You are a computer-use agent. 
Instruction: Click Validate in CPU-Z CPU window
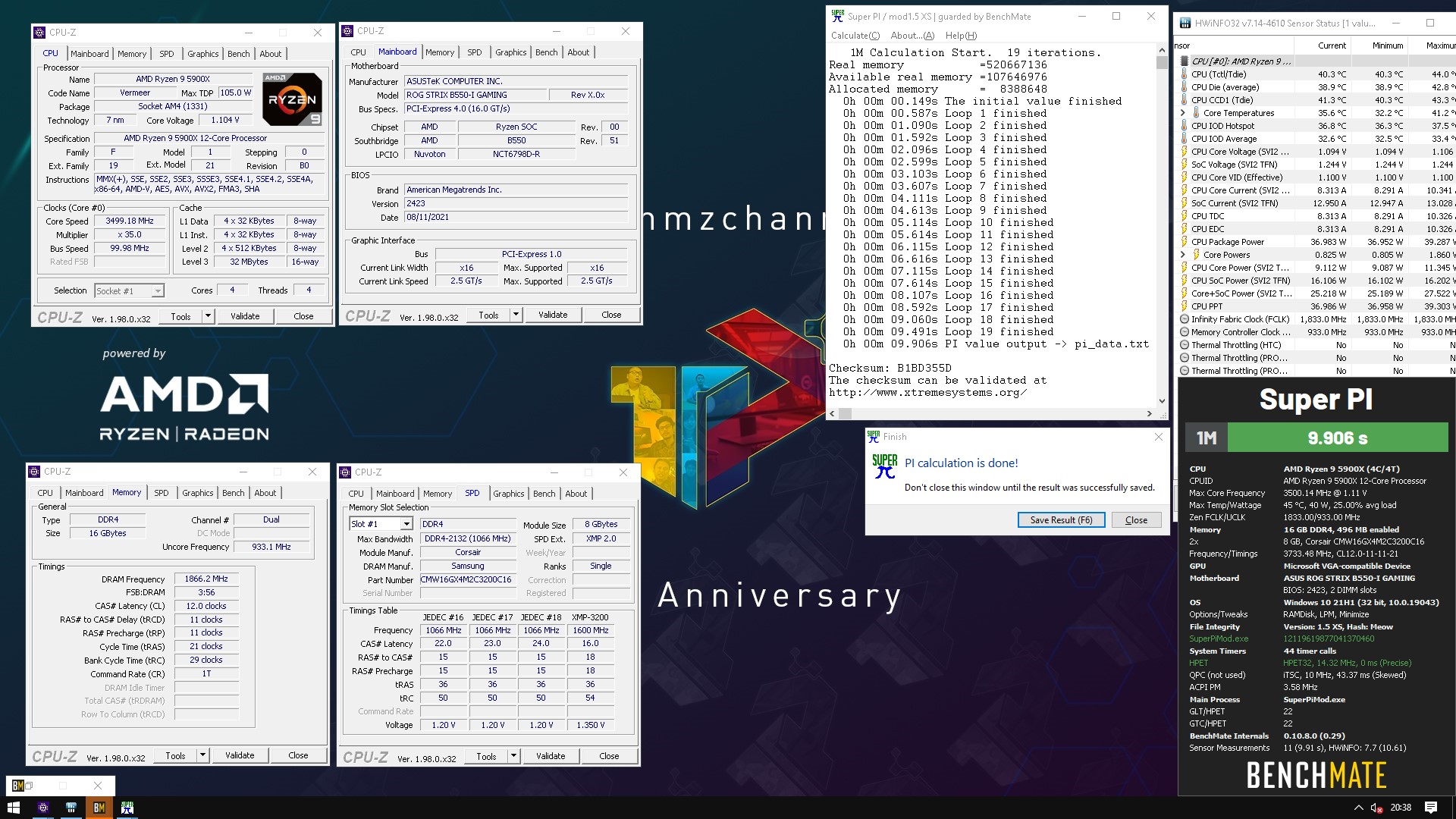point(245,316)
